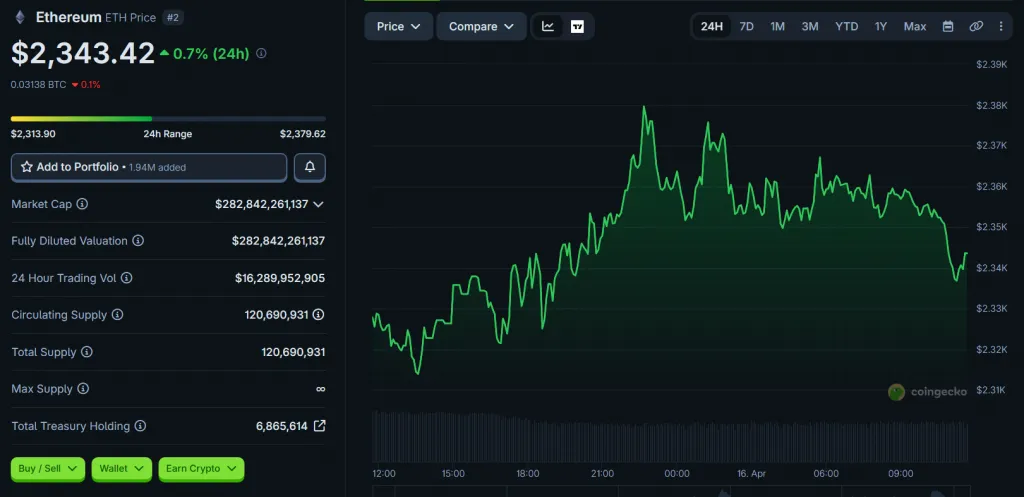This screenshot has height=497, width=1024.
Task: Open the calendar date range picker
Action: pyautogui.click(x=948, y=26)
